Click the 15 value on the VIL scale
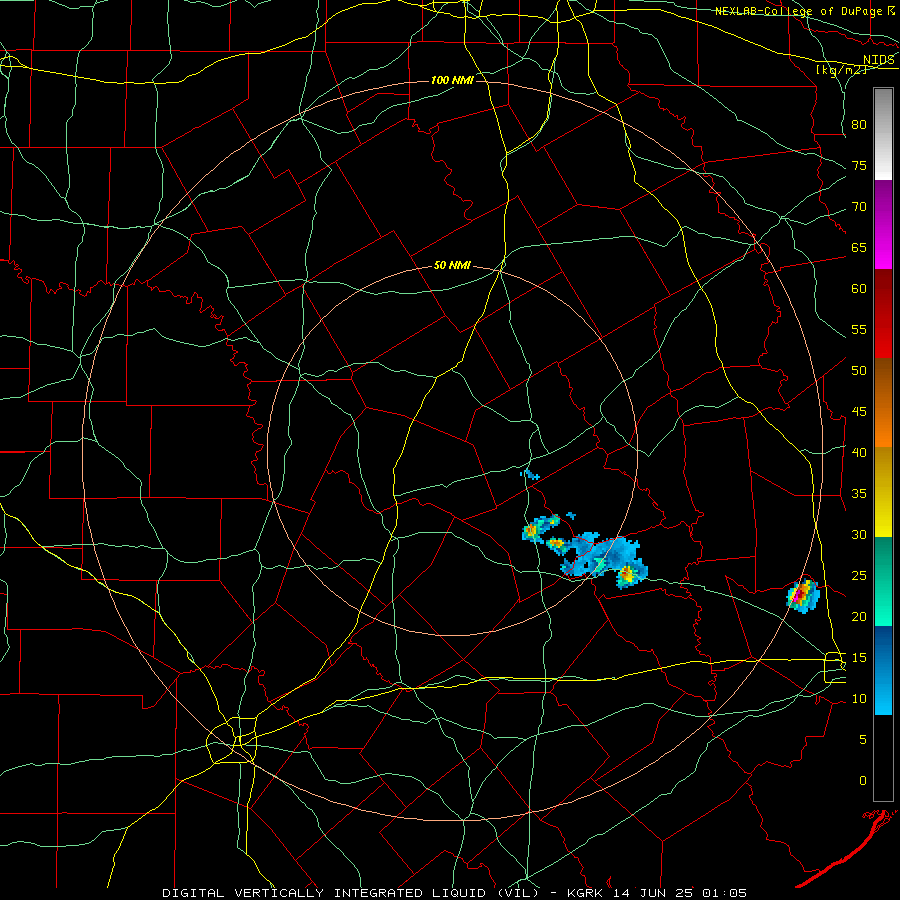This screenshot has width=900, height=900. 859,658
